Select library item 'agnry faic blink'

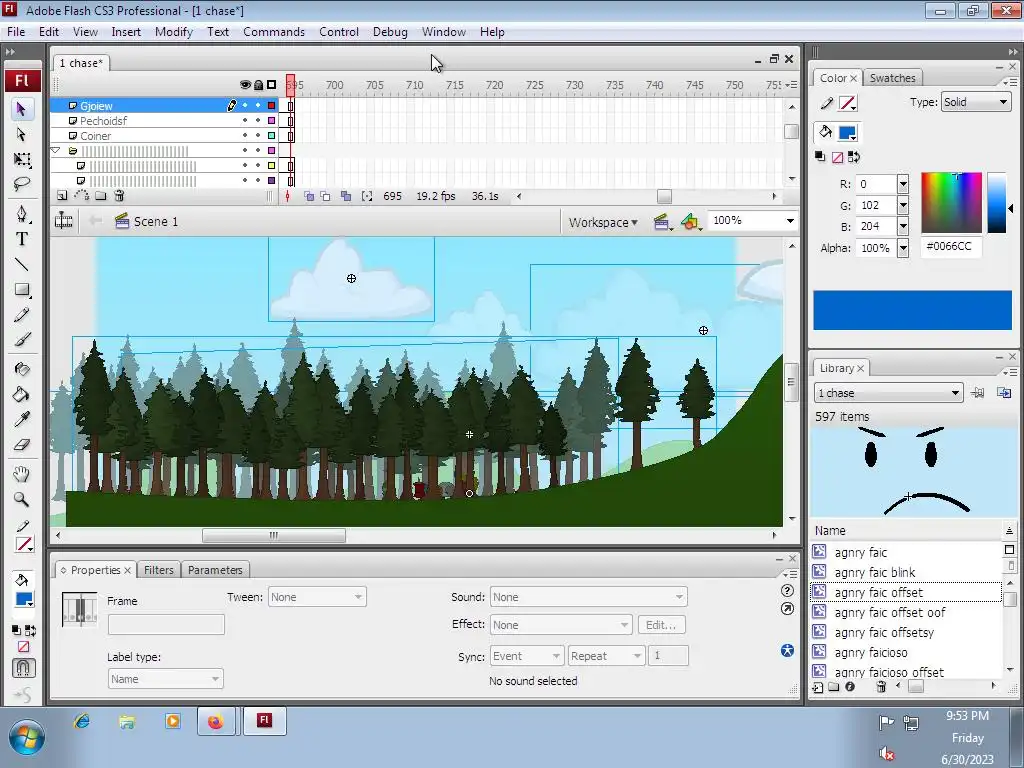pos(874,573)
